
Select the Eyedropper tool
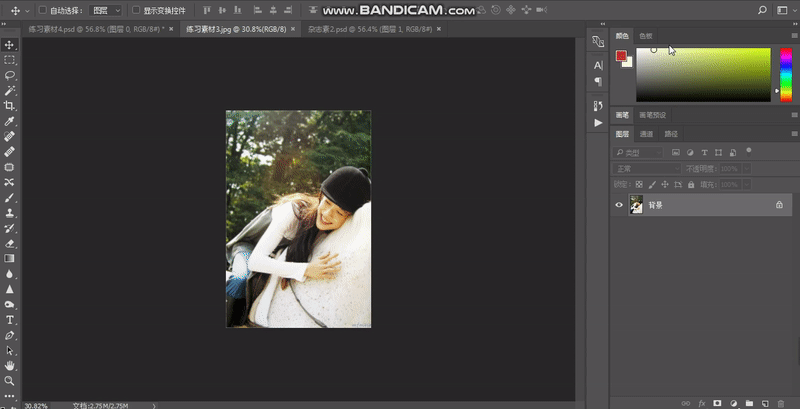(10, 121)
